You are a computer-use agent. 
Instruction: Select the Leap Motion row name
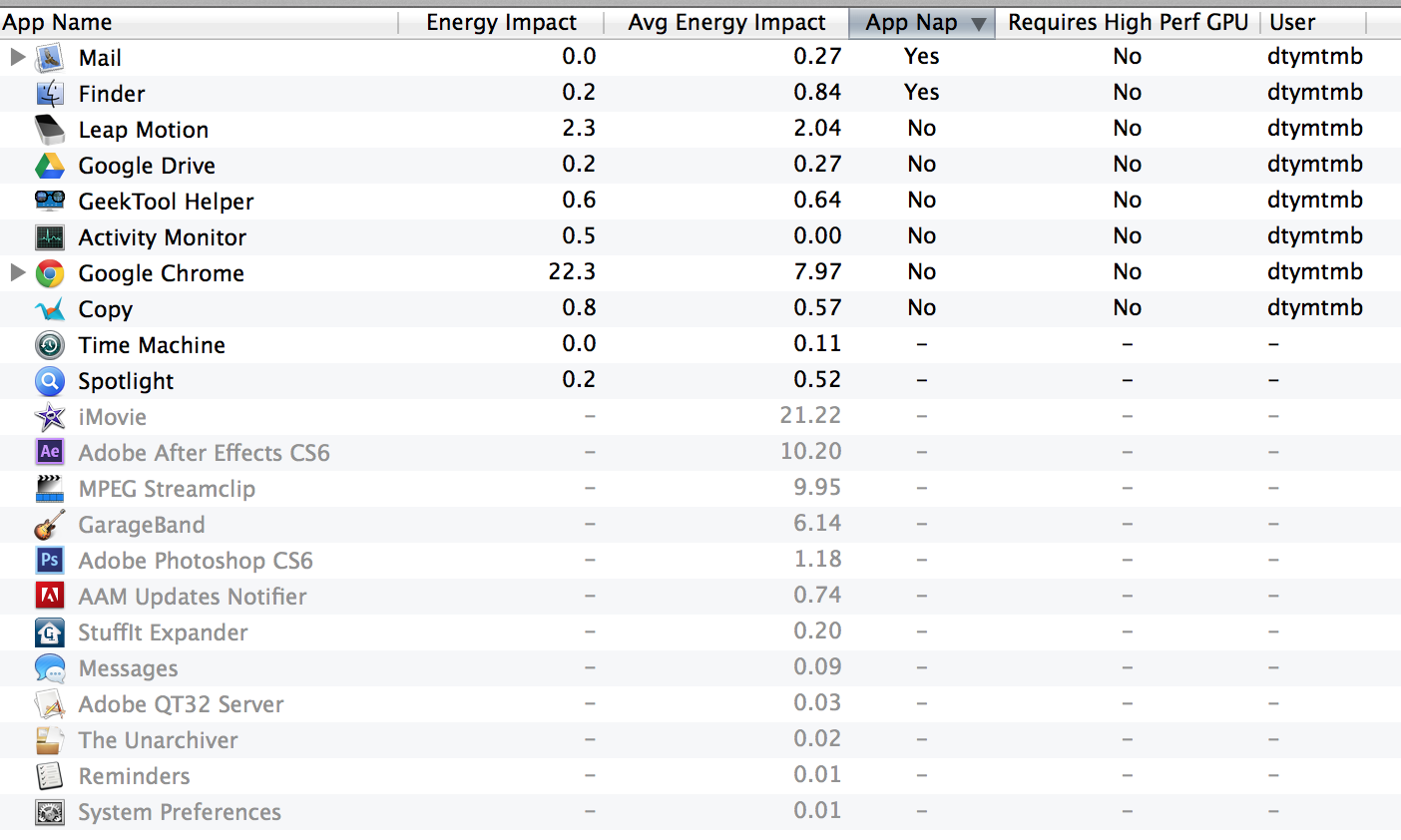(144, 130)
